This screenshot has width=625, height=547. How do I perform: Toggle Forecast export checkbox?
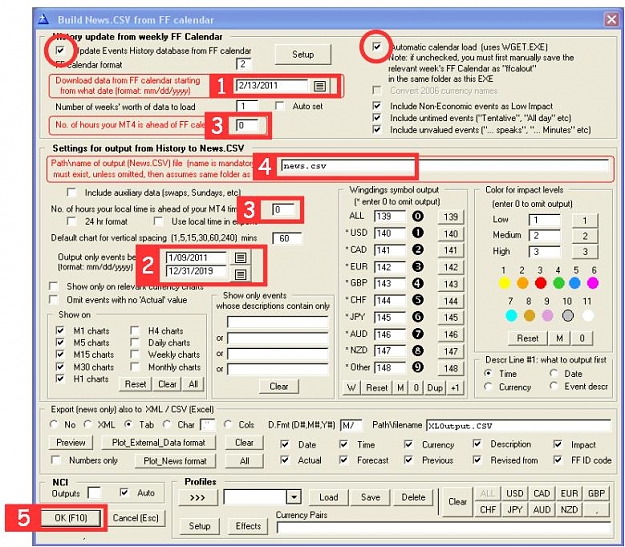(x=343, y=460)
